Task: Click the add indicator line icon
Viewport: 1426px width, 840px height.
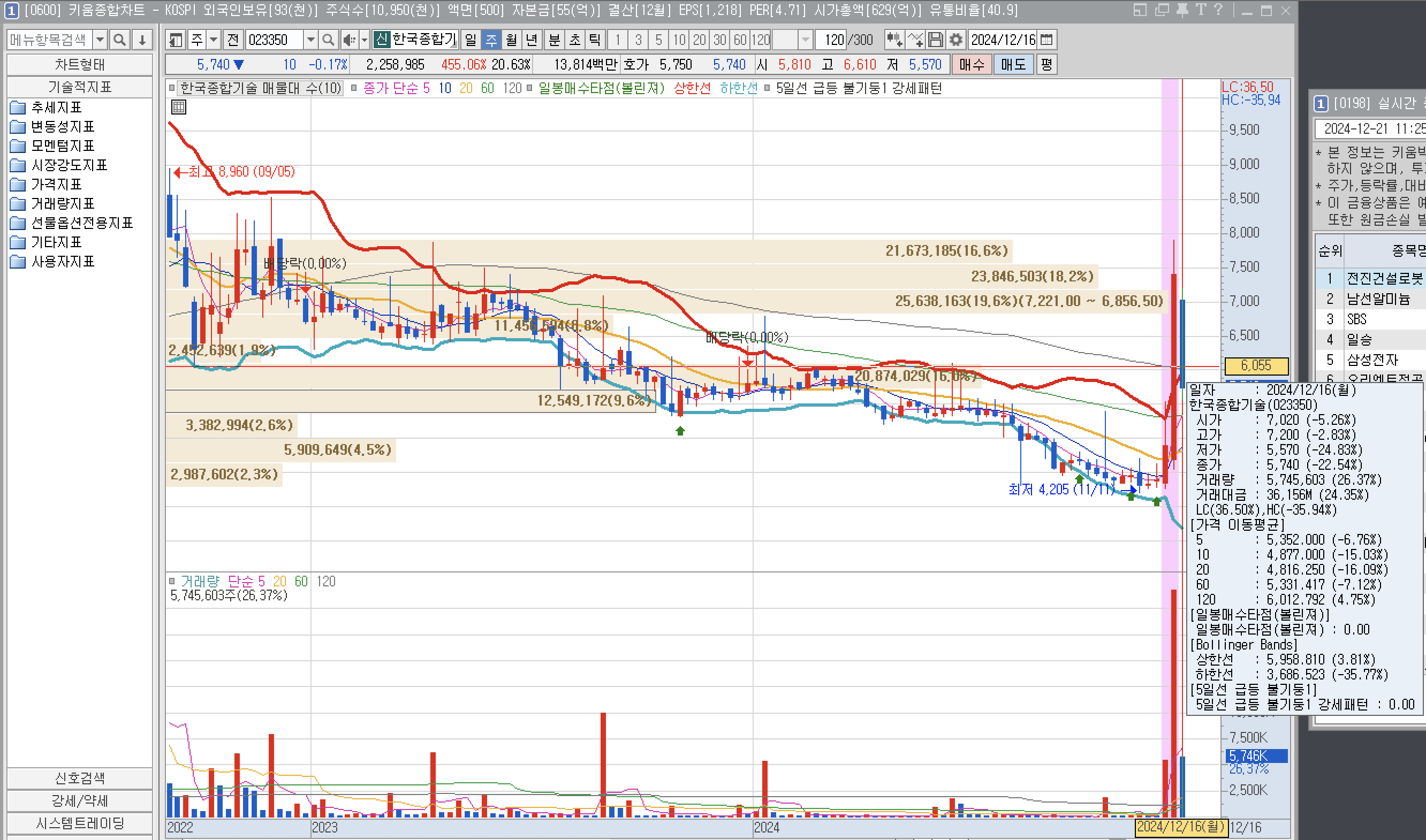Action: point(915,40)
